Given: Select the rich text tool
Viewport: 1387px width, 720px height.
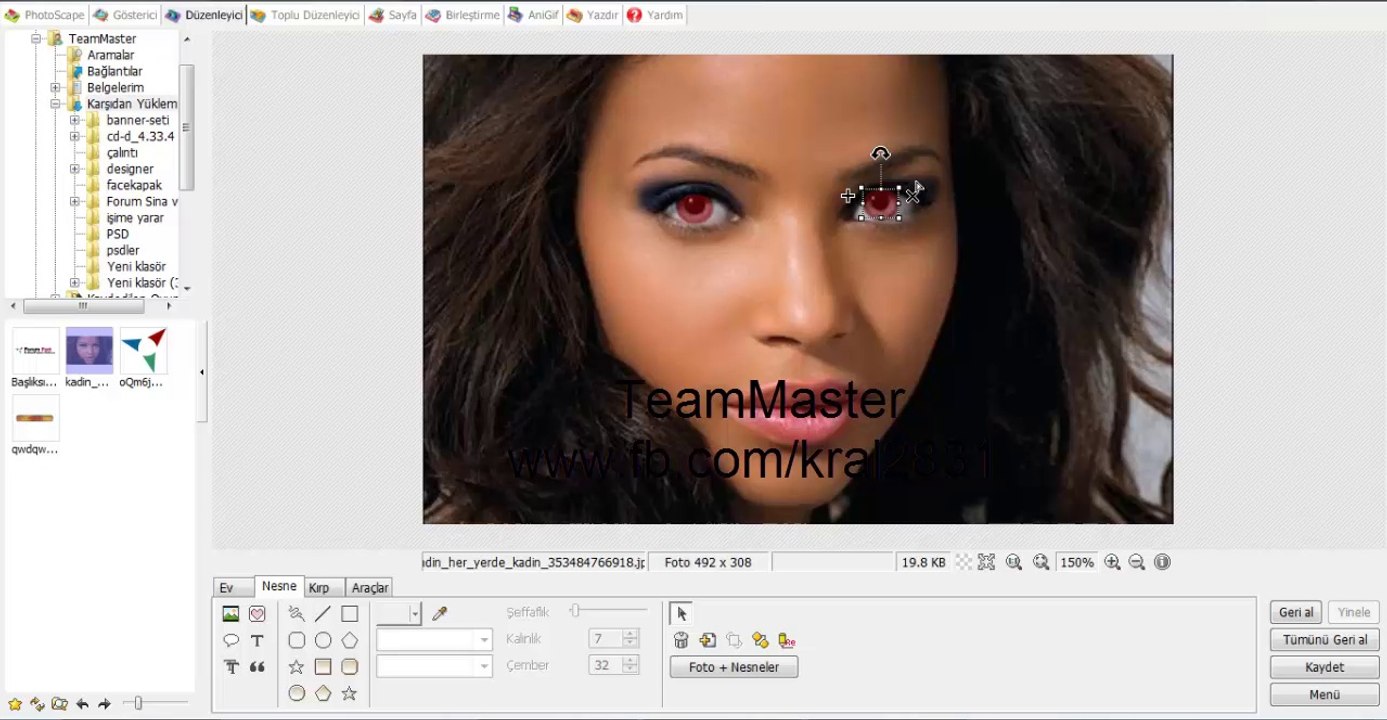Looking at the screenshot, I should (x=230, y=667).
